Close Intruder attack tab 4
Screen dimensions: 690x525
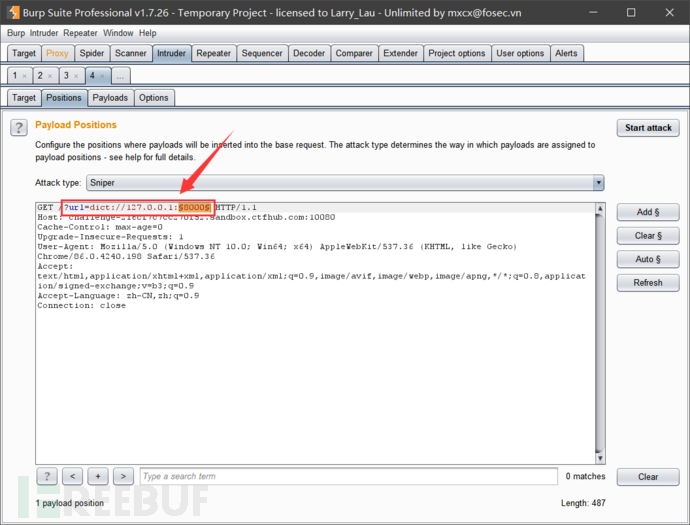pyautogui.click(x=103, y=76)
